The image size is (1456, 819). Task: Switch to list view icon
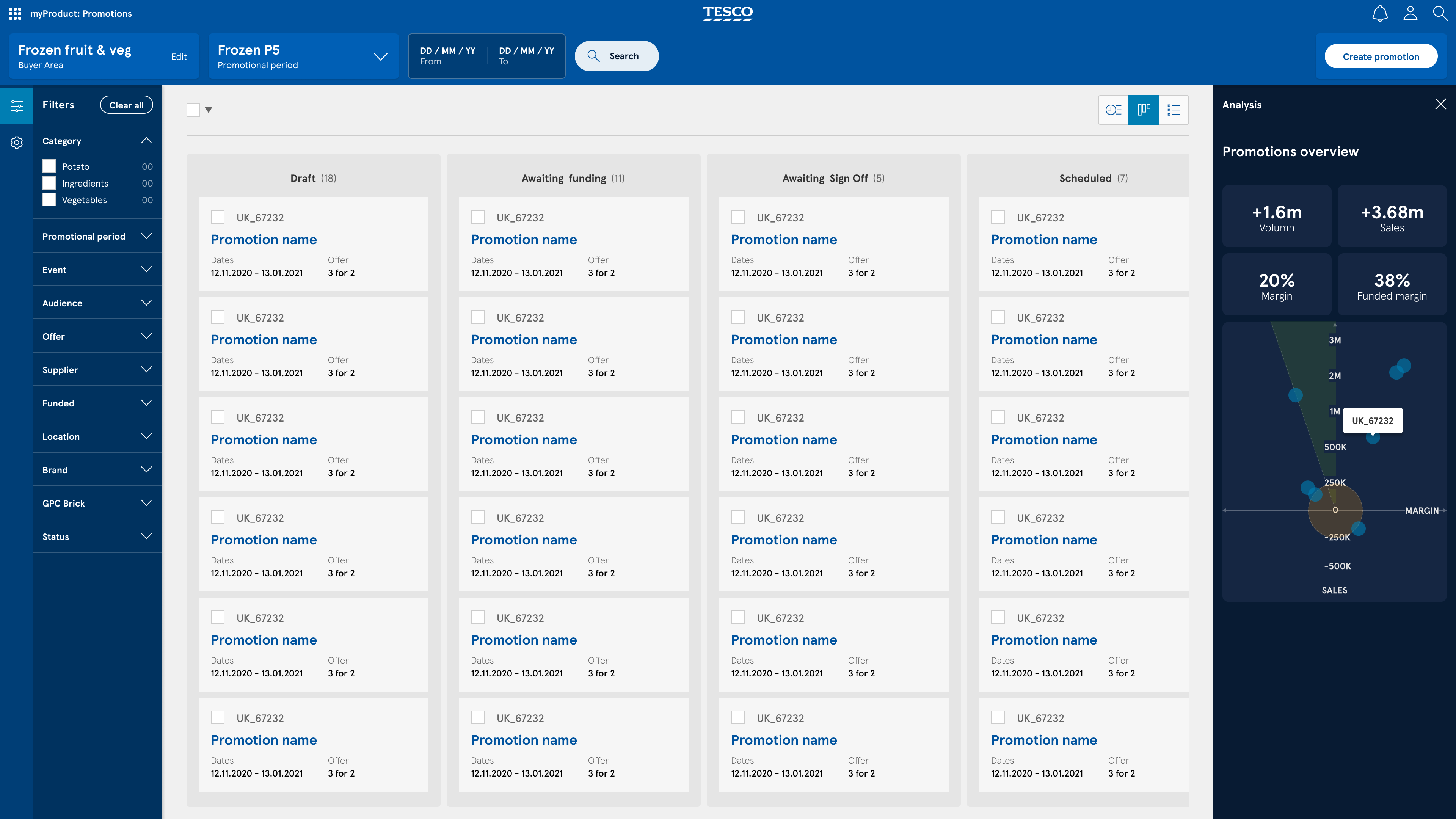pyautogui.click(x=1174, y=110)
